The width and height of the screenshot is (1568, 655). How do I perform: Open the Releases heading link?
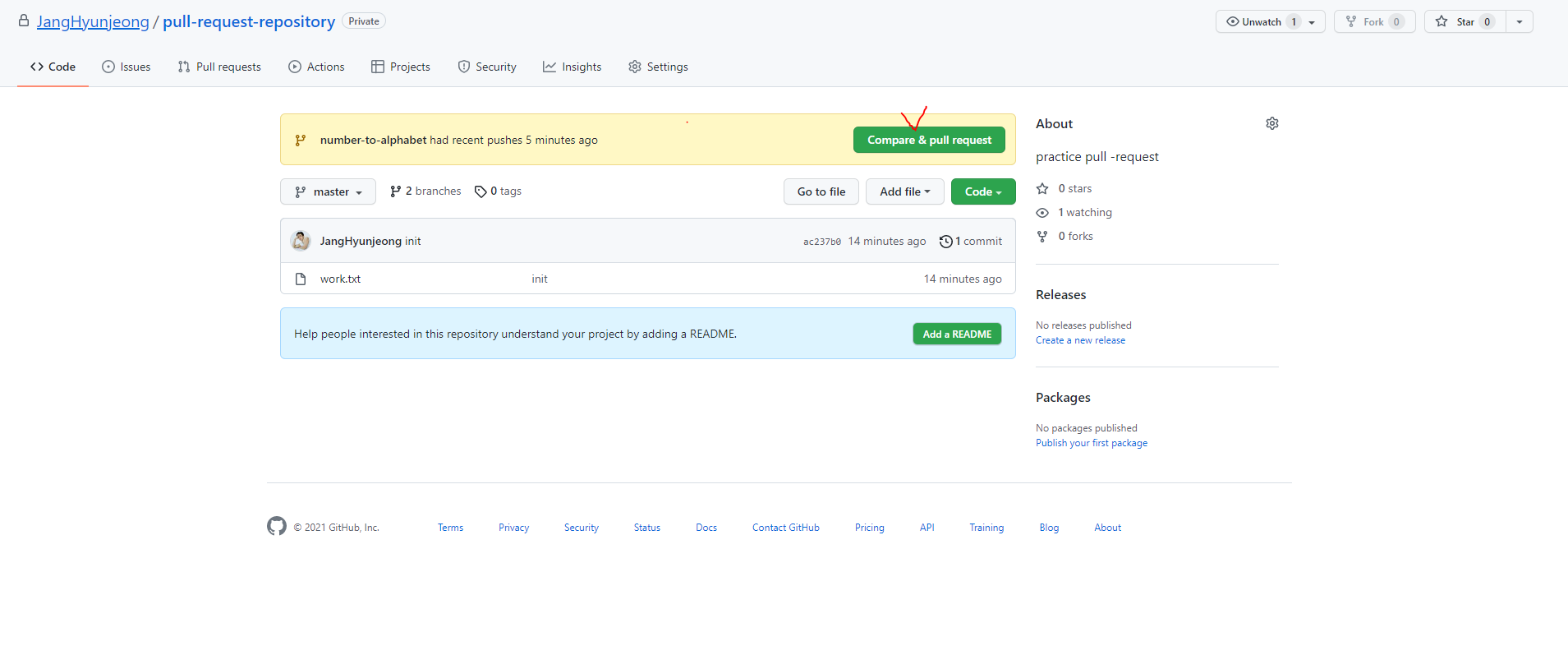coord(1060,294)
